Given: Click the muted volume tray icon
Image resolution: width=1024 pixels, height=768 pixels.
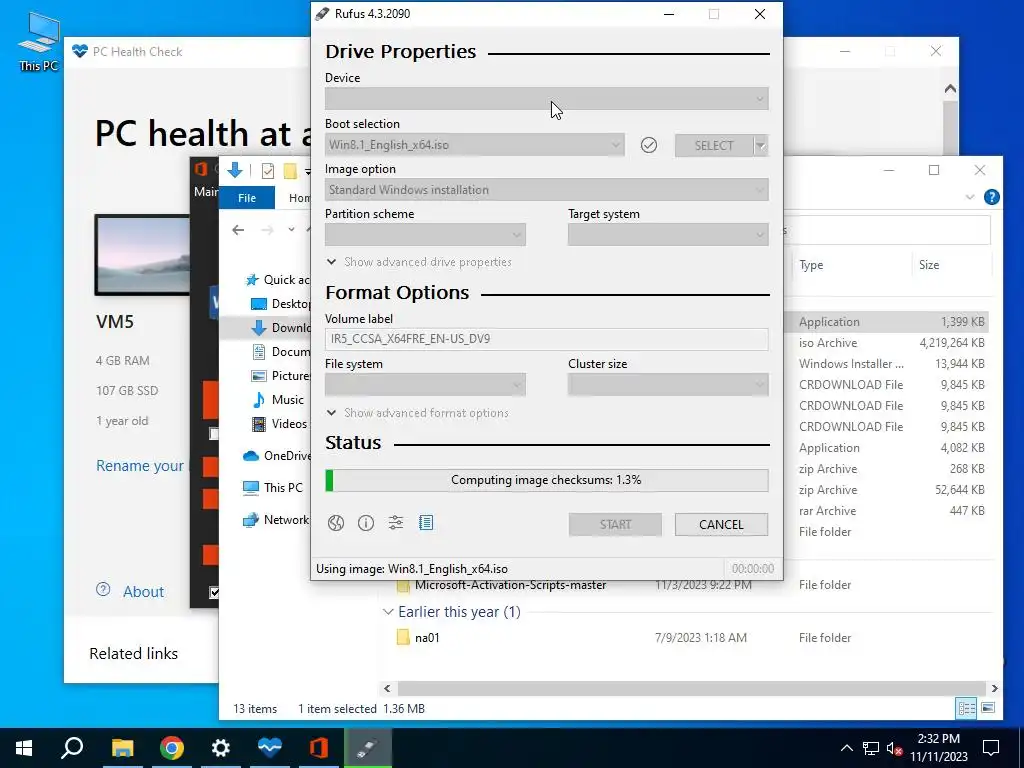Looking at the screenshot, I should 895,748.
